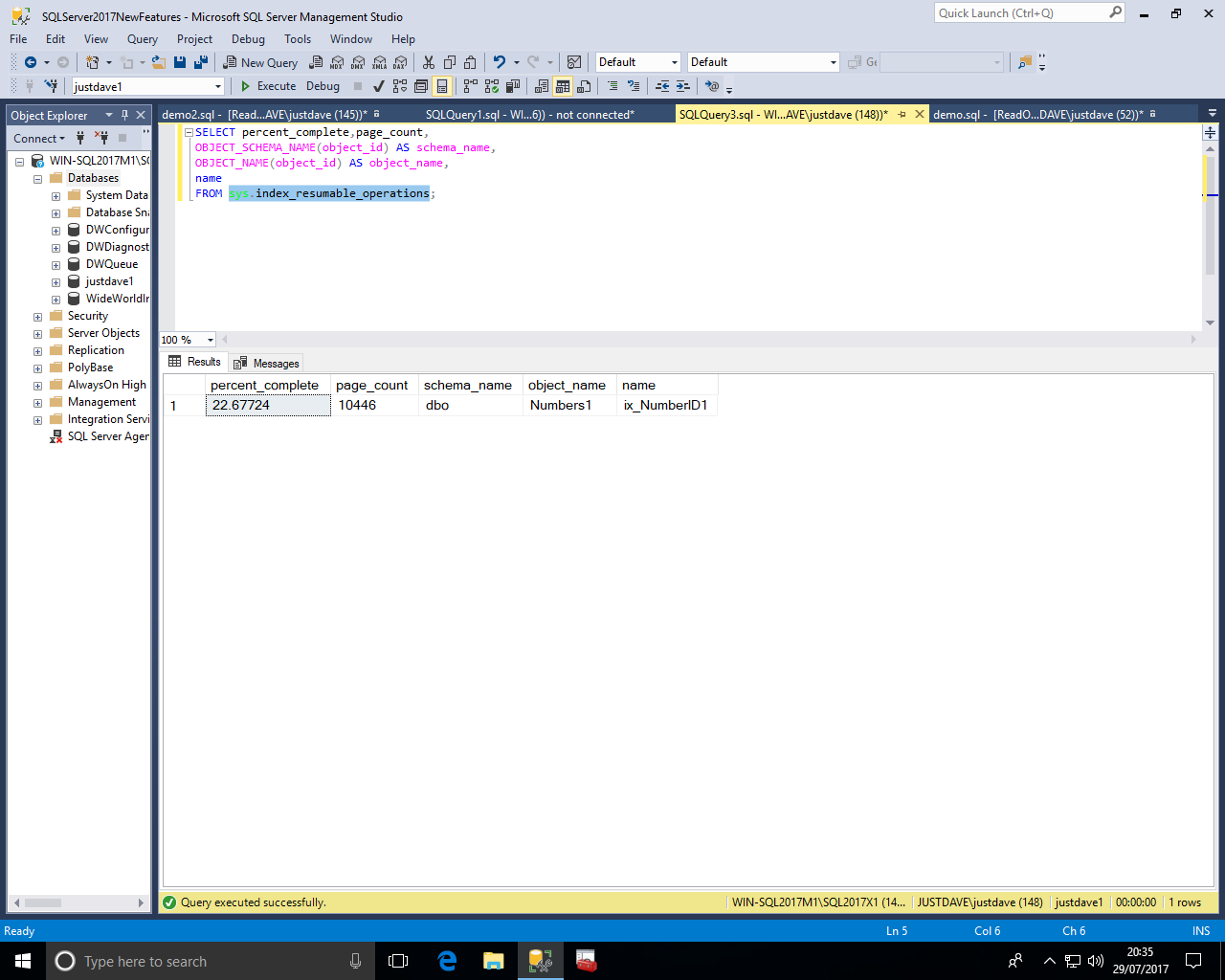This screenshot has height=980, width=1225.
Task: Switch to the Messages tab
Action: (x=267, y=363)
